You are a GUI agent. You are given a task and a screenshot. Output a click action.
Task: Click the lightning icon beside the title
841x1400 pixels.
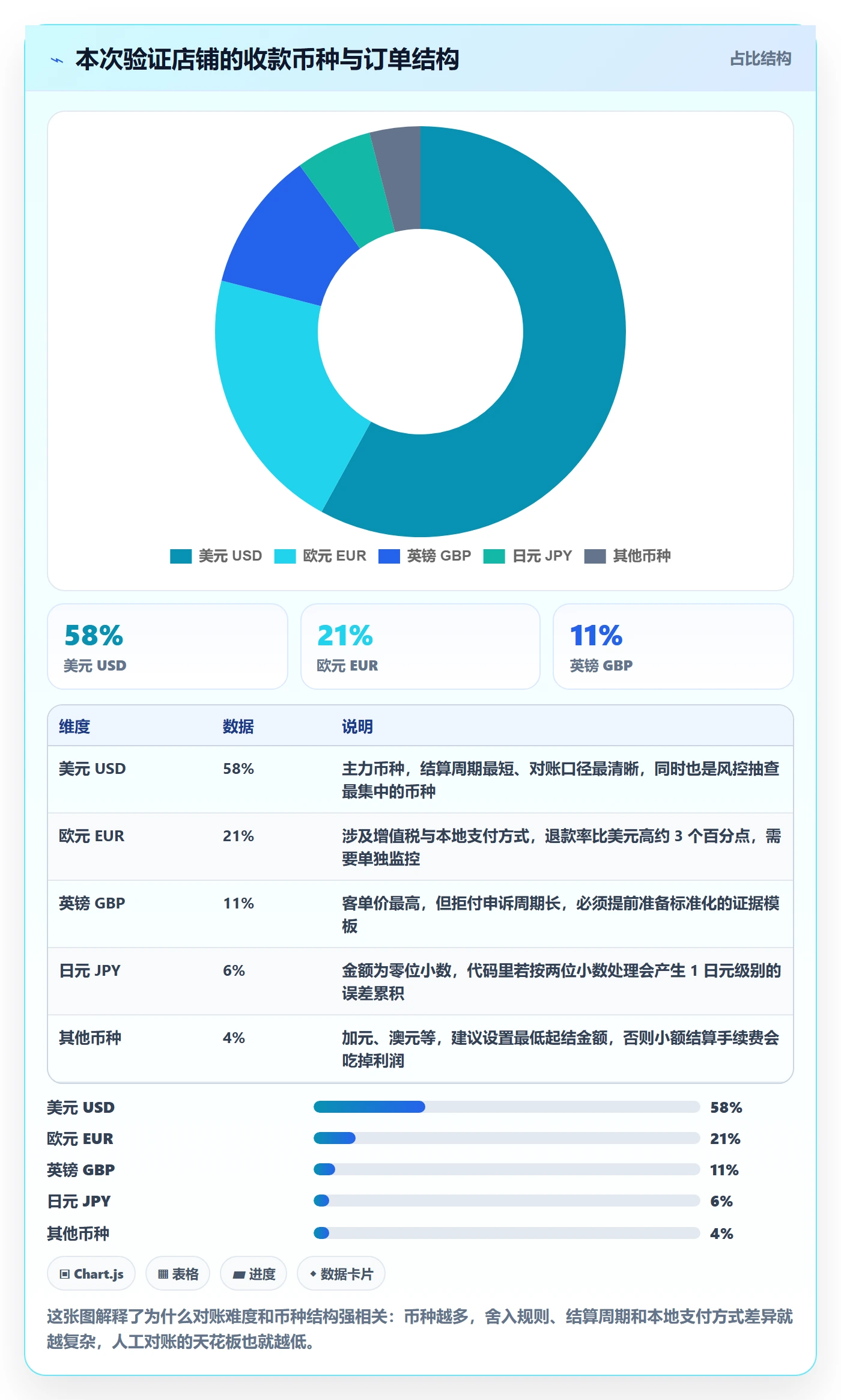pos(57,60)
